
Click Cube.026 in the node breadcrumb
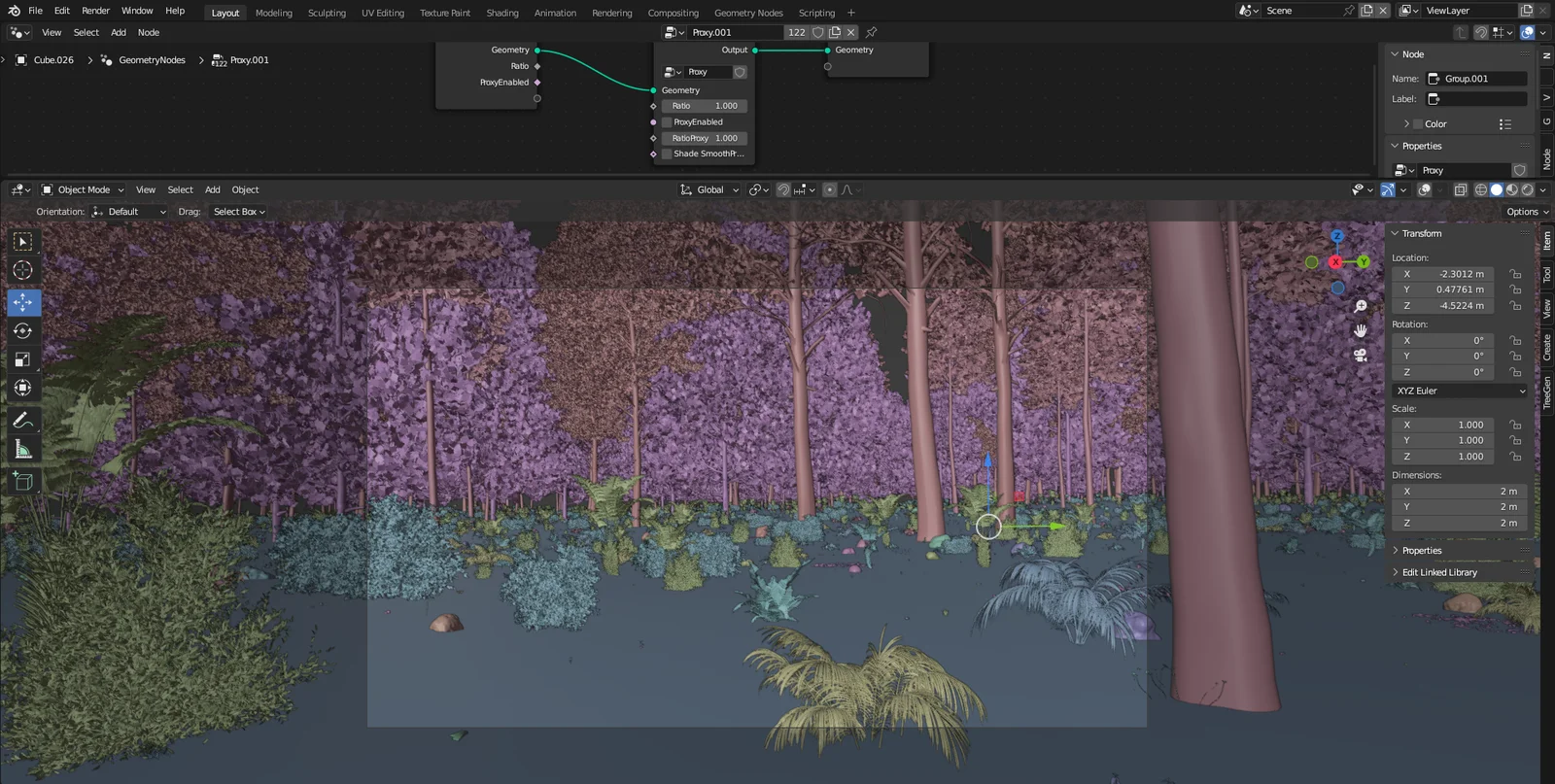[x=53, y=60]
